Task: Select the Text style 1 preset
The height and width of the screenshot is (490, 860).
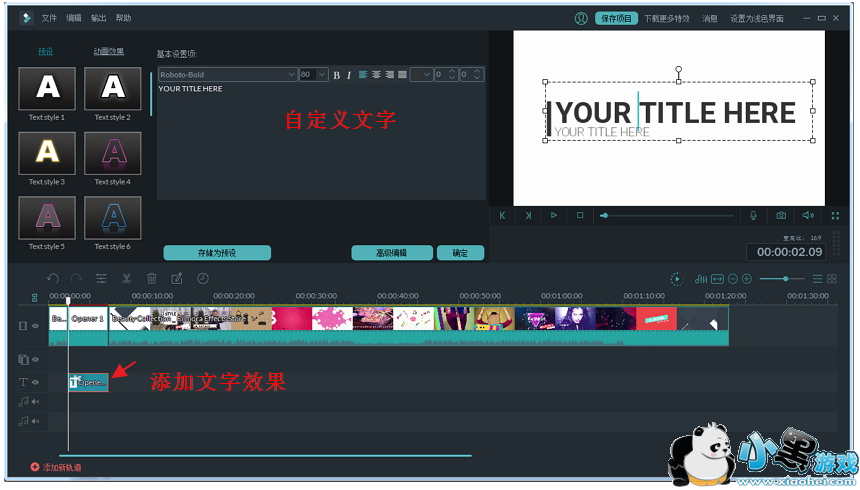Action: tap(47, 89)
